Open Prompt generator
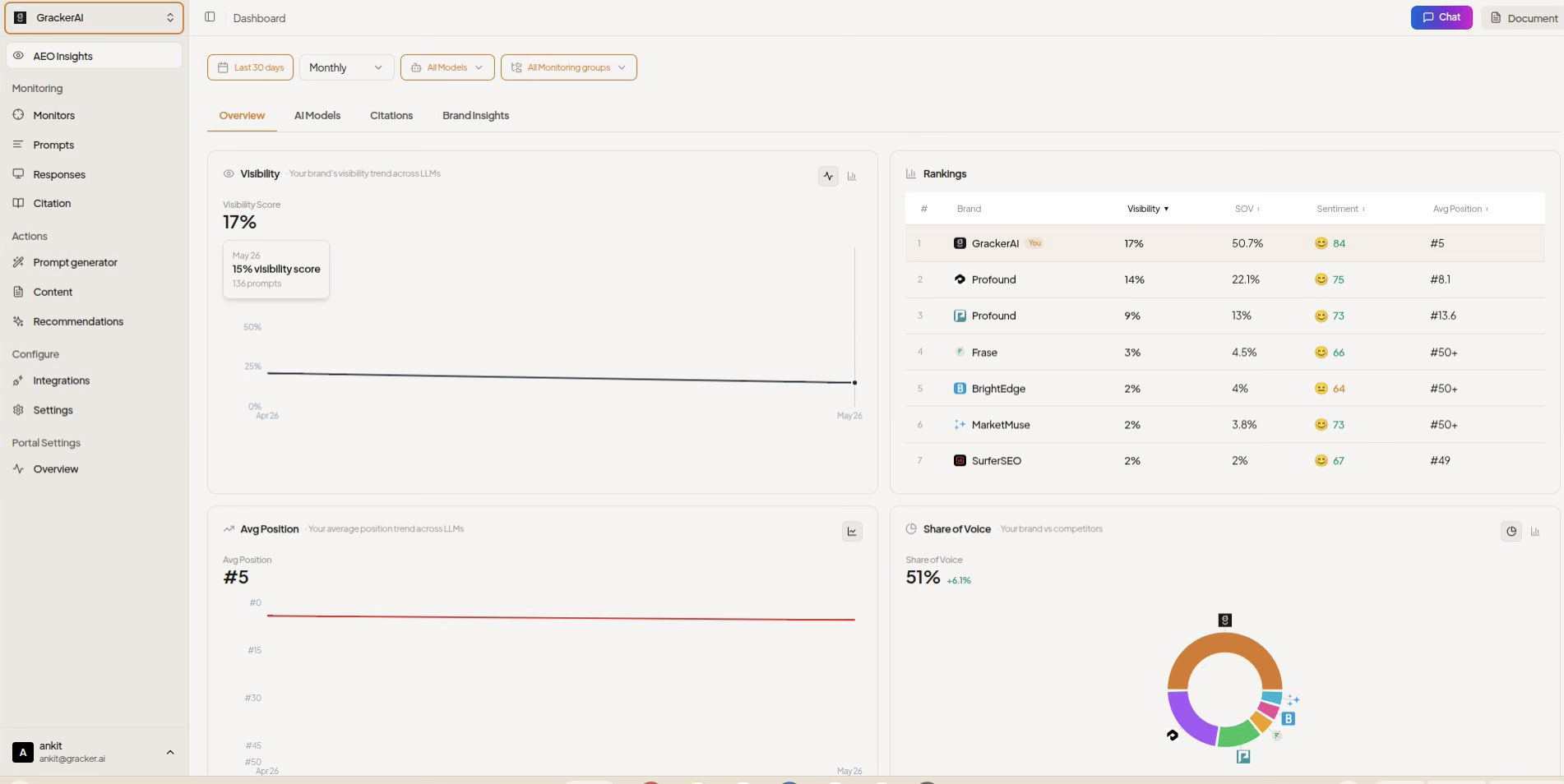The width and height of the screenshot is (1564, 784). (75, 263)
